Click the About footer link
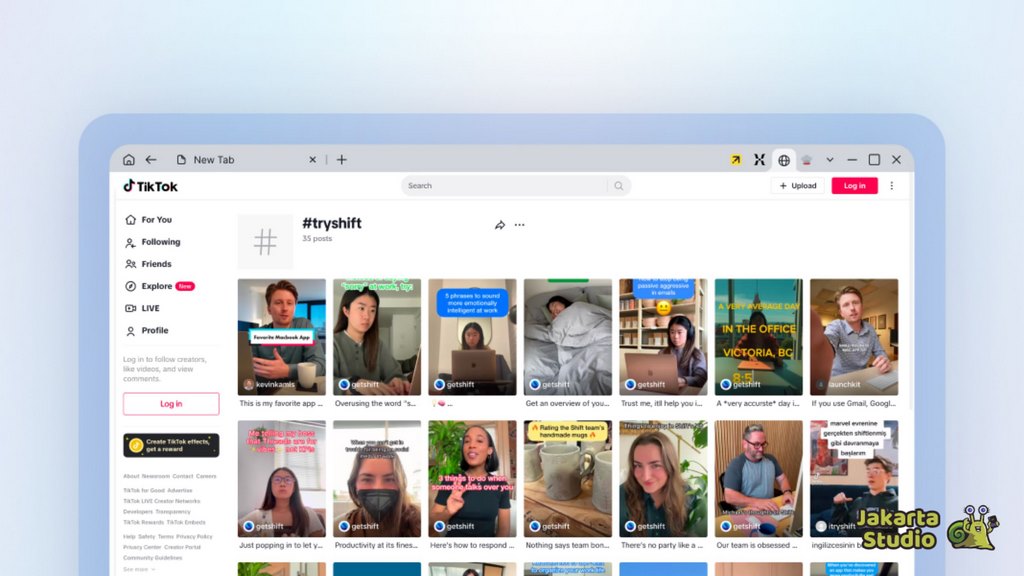 131,476
